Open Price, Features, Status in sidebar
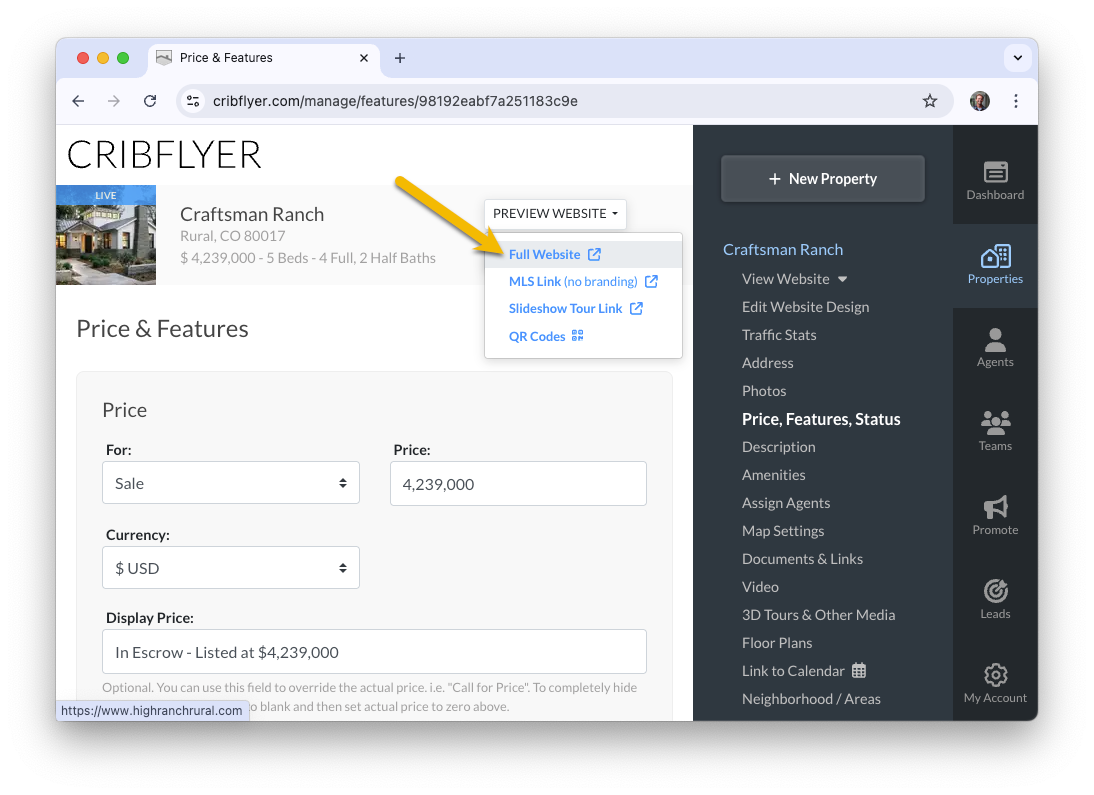The image size is (1094, 795). click(821, 419)
